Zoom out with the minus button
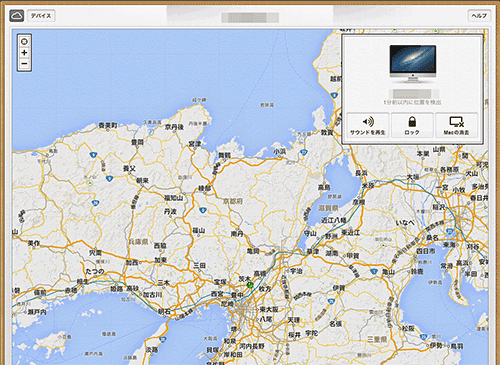500x365 pixels. (x=24, y=64)
